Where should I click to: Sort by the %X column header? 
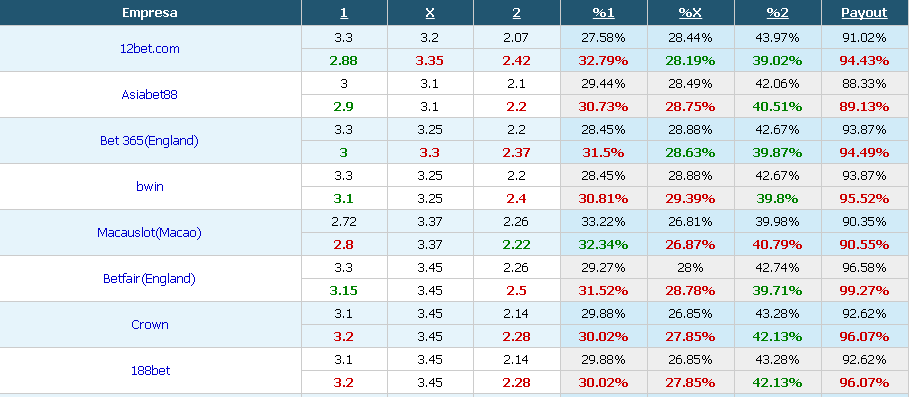tap(690, 13)
